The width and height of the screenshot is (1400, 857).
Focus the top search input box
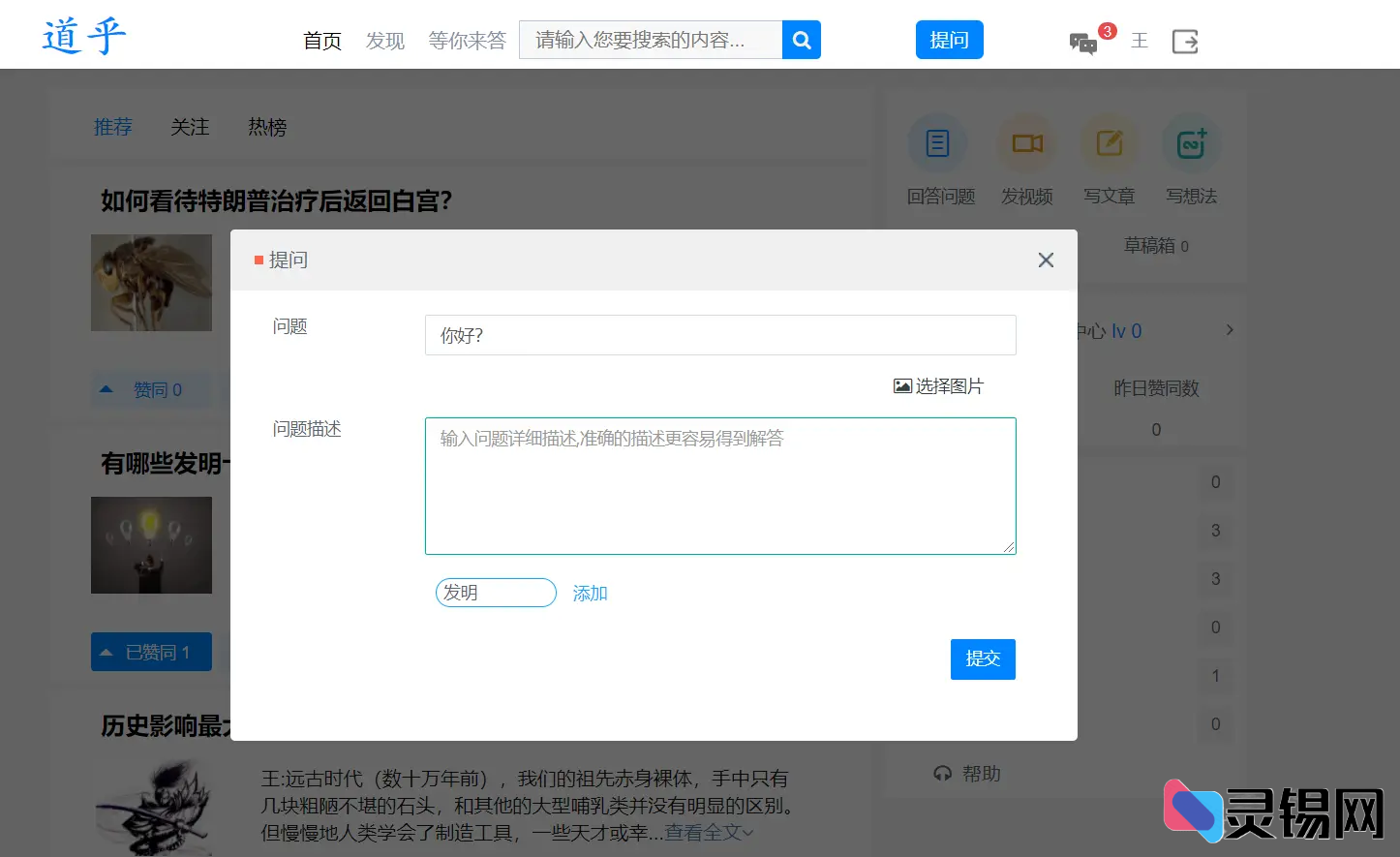pyautogui.click(x=651, y=40)
